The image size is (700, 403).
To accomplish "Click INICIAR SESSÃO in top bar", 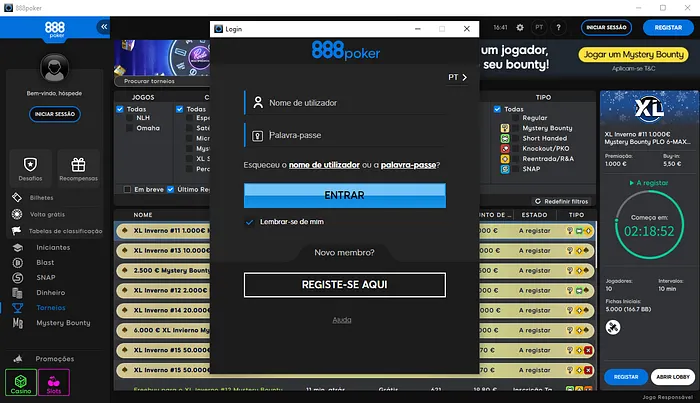I will pyautogui.click(x=606, y=27).
